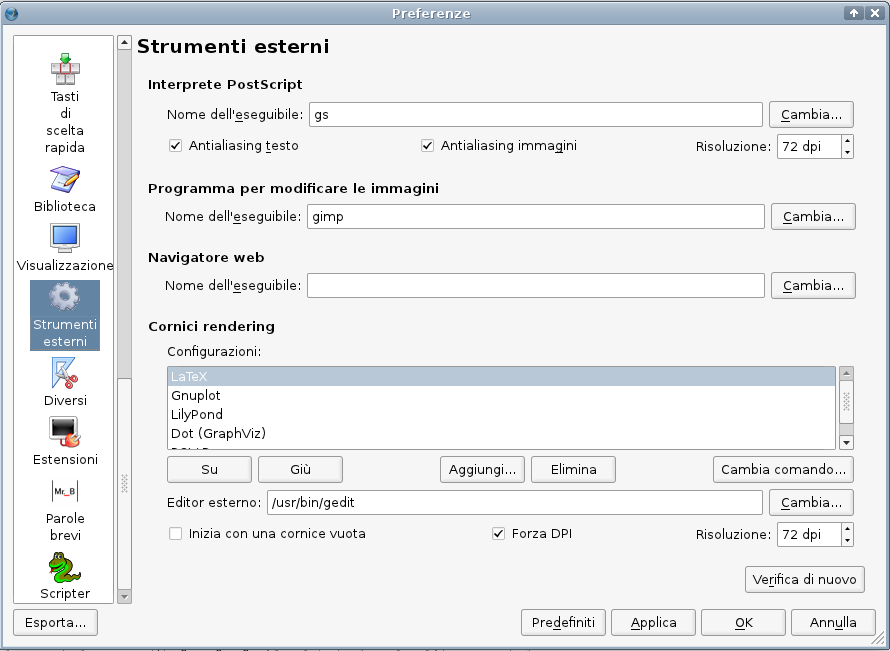The height and width of the screenshot is (651, 890).
Task: Click the Verifica di nuovo button
Action: [804, 579]
